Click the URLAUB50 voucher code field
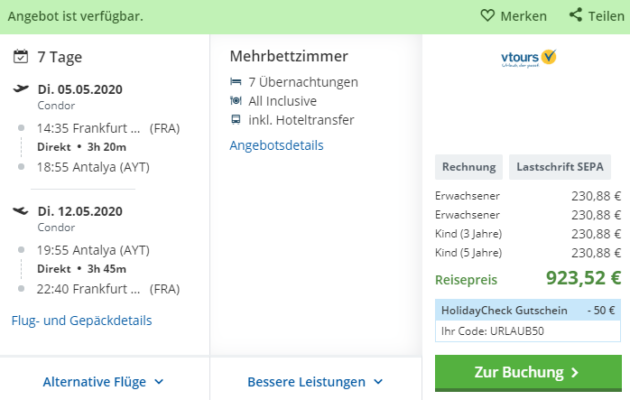 pyautogui.click(x=528, y=331)
